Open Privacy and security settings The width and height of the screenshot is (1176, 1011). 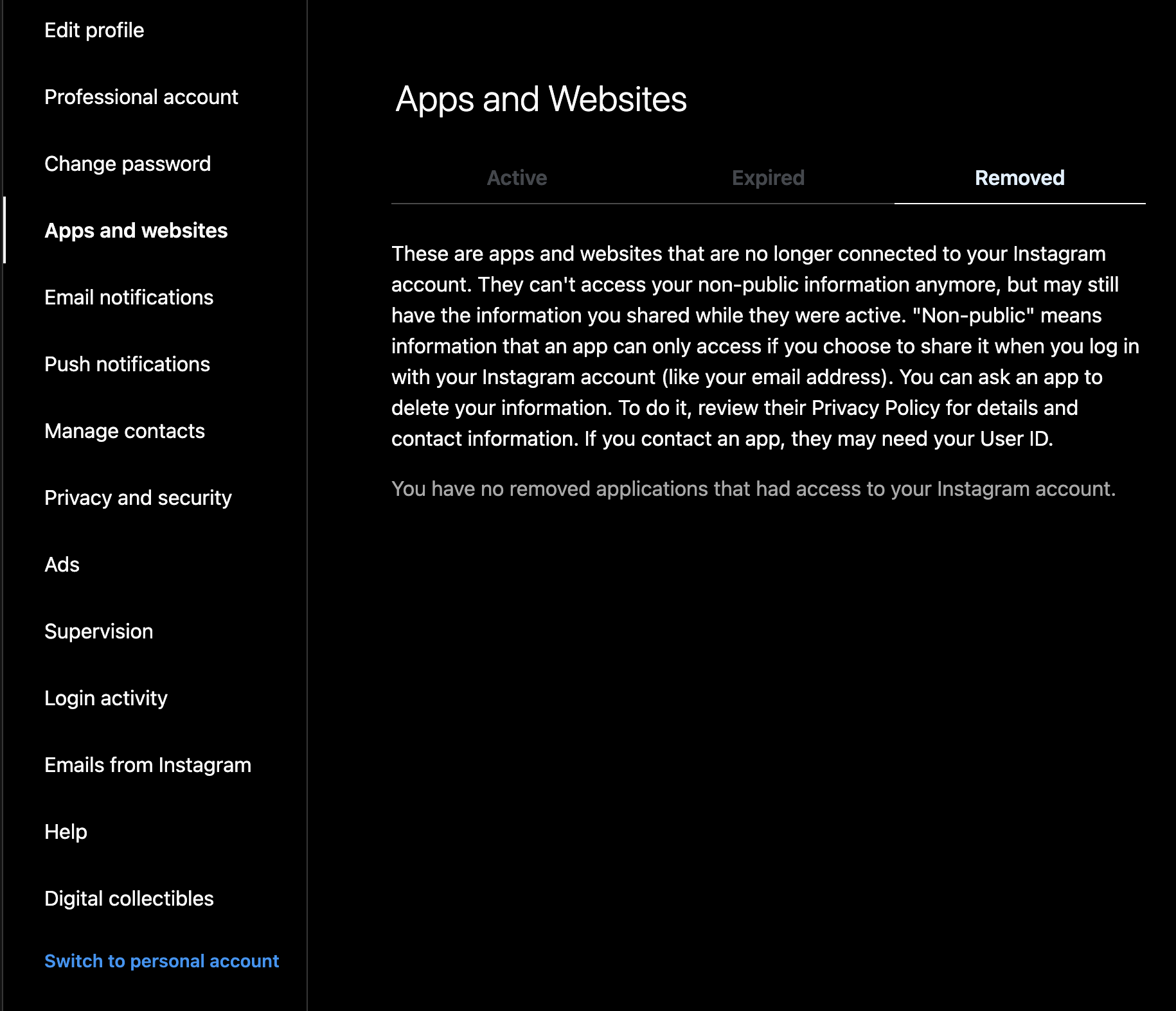[x=138, y=498]
